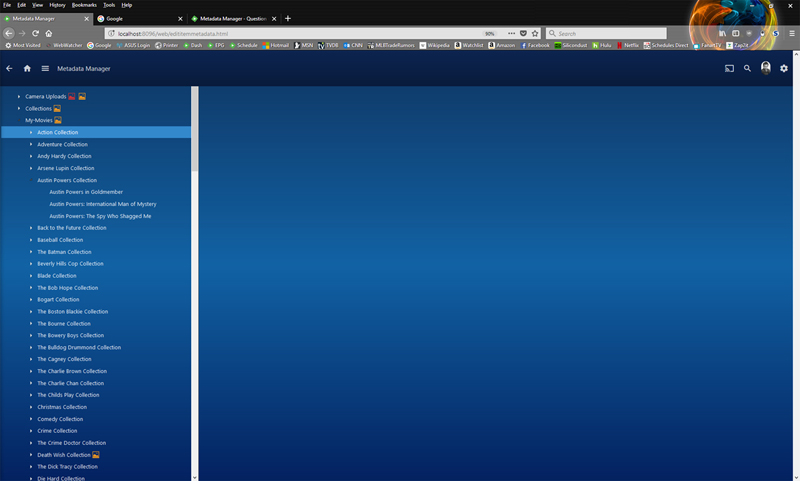Screen dimensions: 800x481
Task: Click the image icon beside Death Wish Collection
Action: pyautogui.click(x=96, y=455)
